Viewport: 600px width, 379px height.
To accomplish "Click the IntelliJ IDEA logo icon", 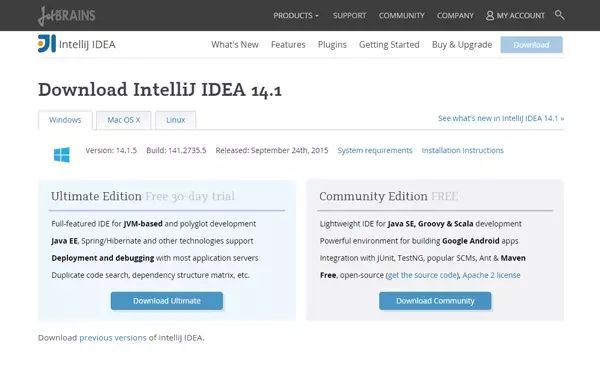I will tap(47, 44).
